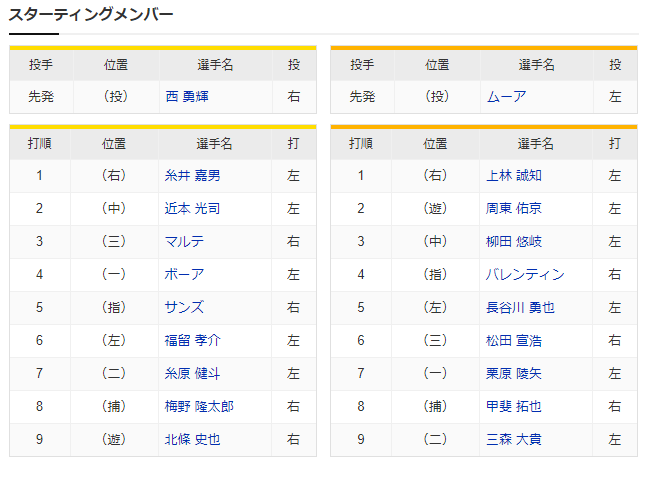This screenshot has height=478, width=651.
Task: Open 長谷川 勇也 player page
Action: pyautogui.click(x=520, y=308)
